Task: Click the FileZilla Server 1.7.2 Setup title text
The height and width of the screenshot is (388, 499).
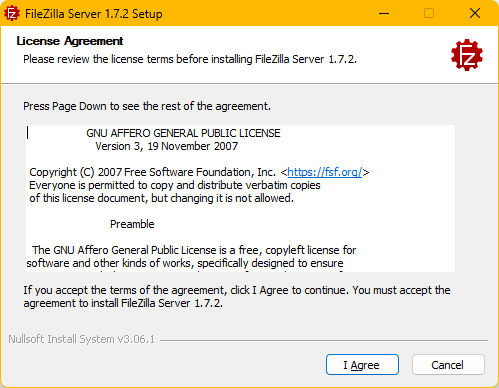Action: (94, 14)
